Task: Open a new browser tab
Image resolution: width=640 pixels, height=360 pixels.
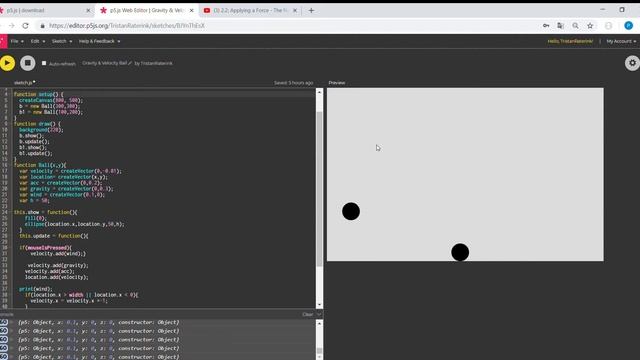Action: click(x=311, y=10)
